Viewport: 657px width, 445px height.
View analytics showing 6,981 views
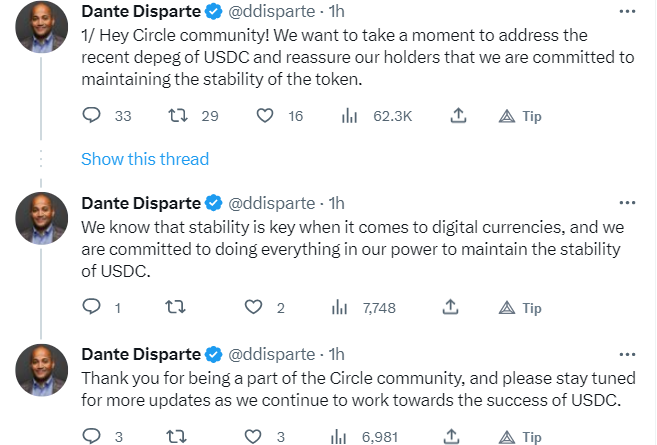tap(339, 436)
